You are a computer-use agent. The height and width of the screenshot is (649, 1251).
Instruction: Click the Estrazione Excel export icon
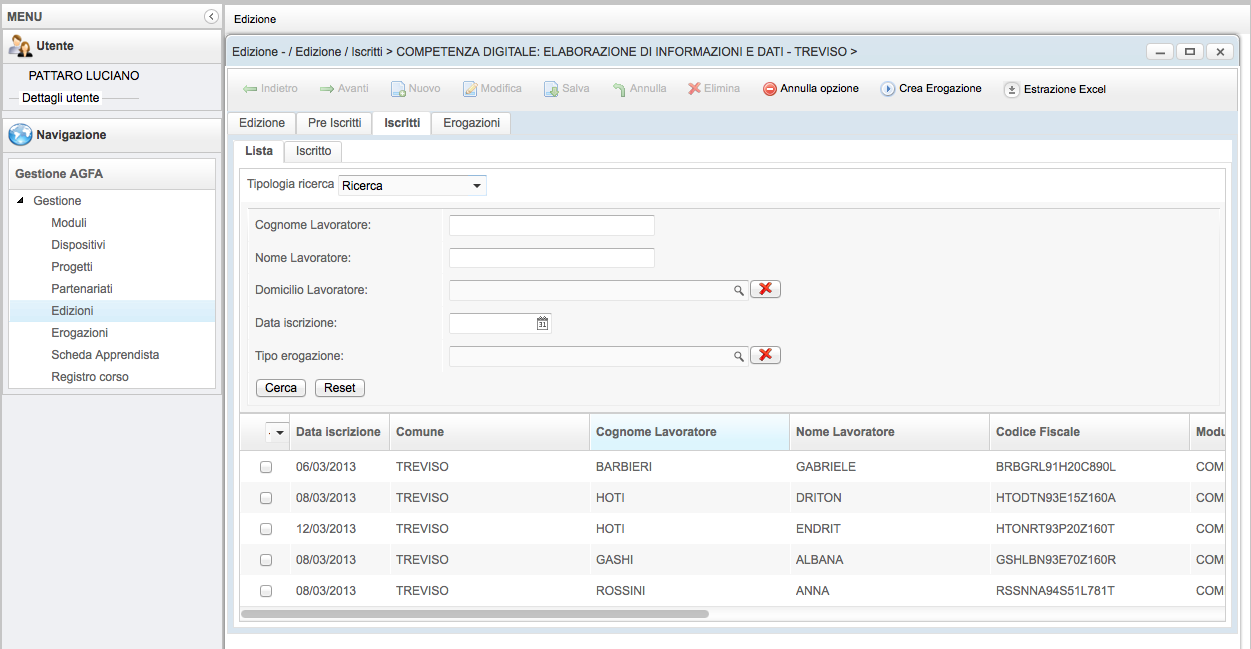pyautogui.click(x=1011, y=89)
